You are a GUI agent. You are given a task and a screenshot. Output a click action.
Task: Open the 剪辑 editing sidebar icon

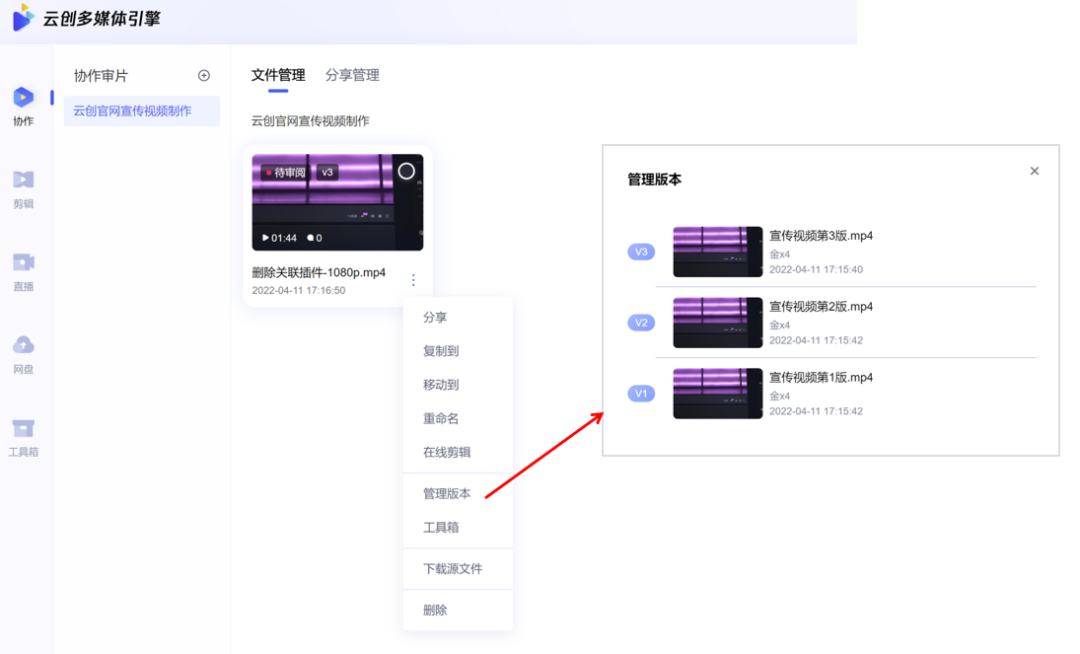[23, 180]
